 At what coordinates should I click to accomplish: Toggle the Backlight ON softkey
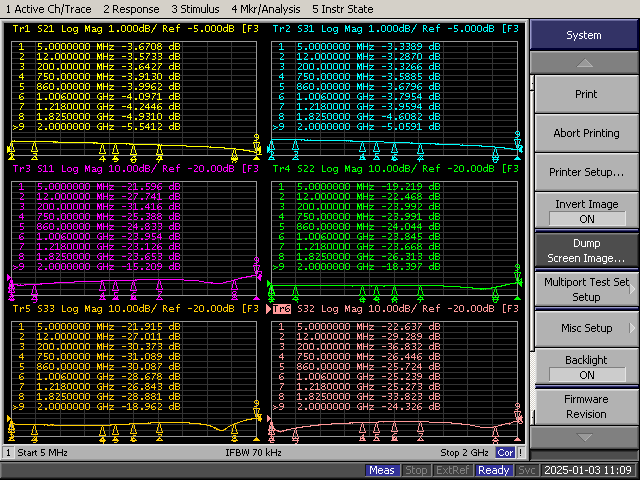click(586, 367)
